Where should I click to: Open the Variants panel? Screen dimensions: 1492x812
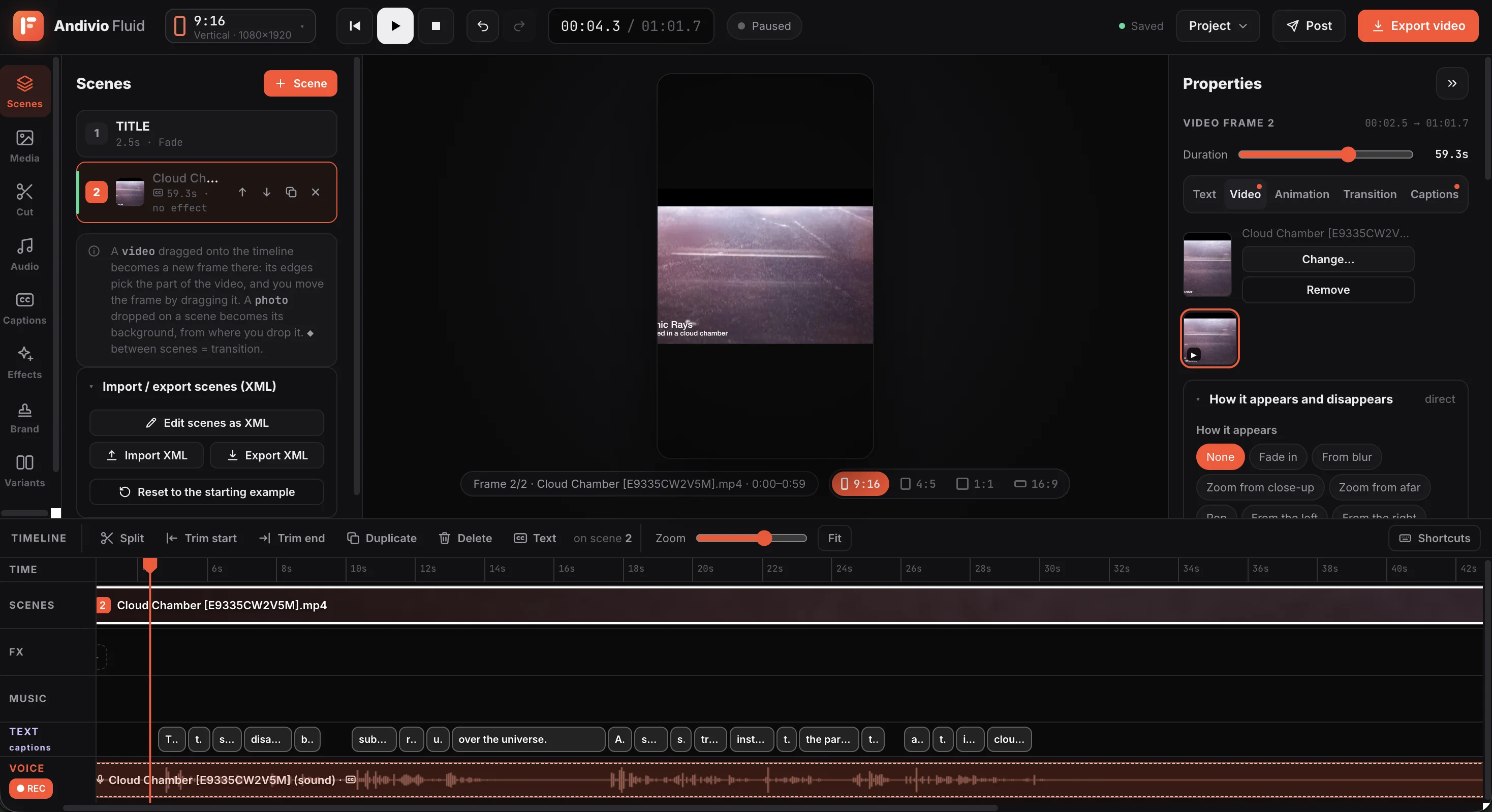pyautogui.click(x=25, y=471)
